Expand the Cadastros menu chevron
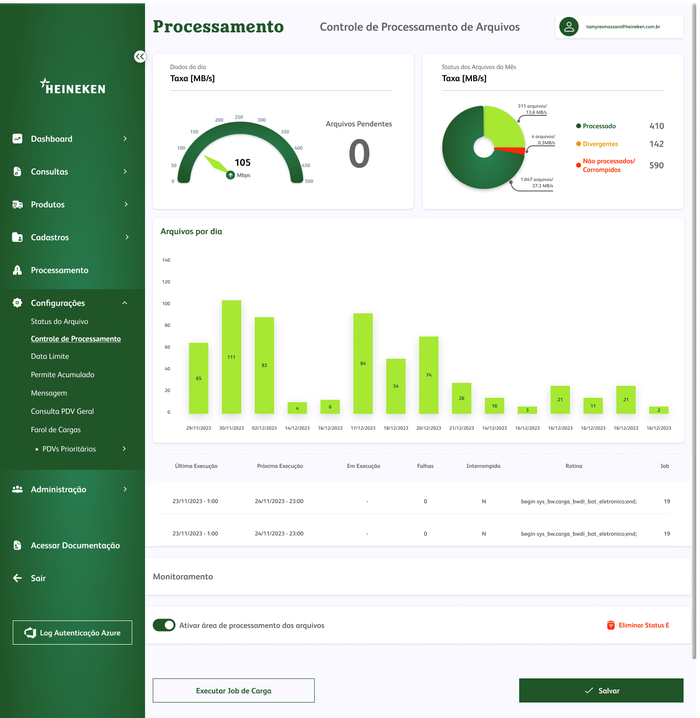 (127, 237)
